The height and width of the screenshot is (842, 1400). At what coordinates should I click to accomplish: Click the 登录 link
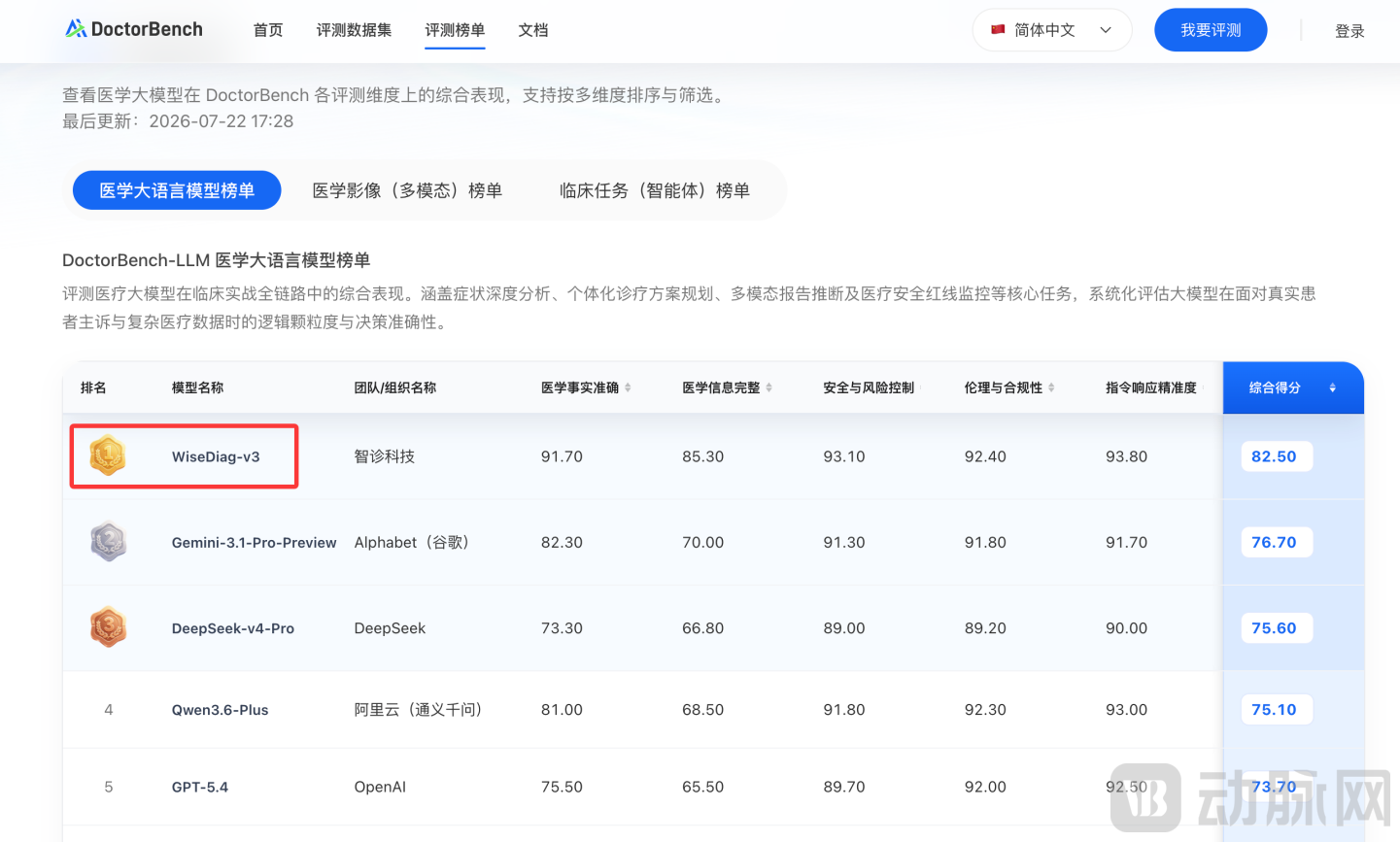(1349, 31)
